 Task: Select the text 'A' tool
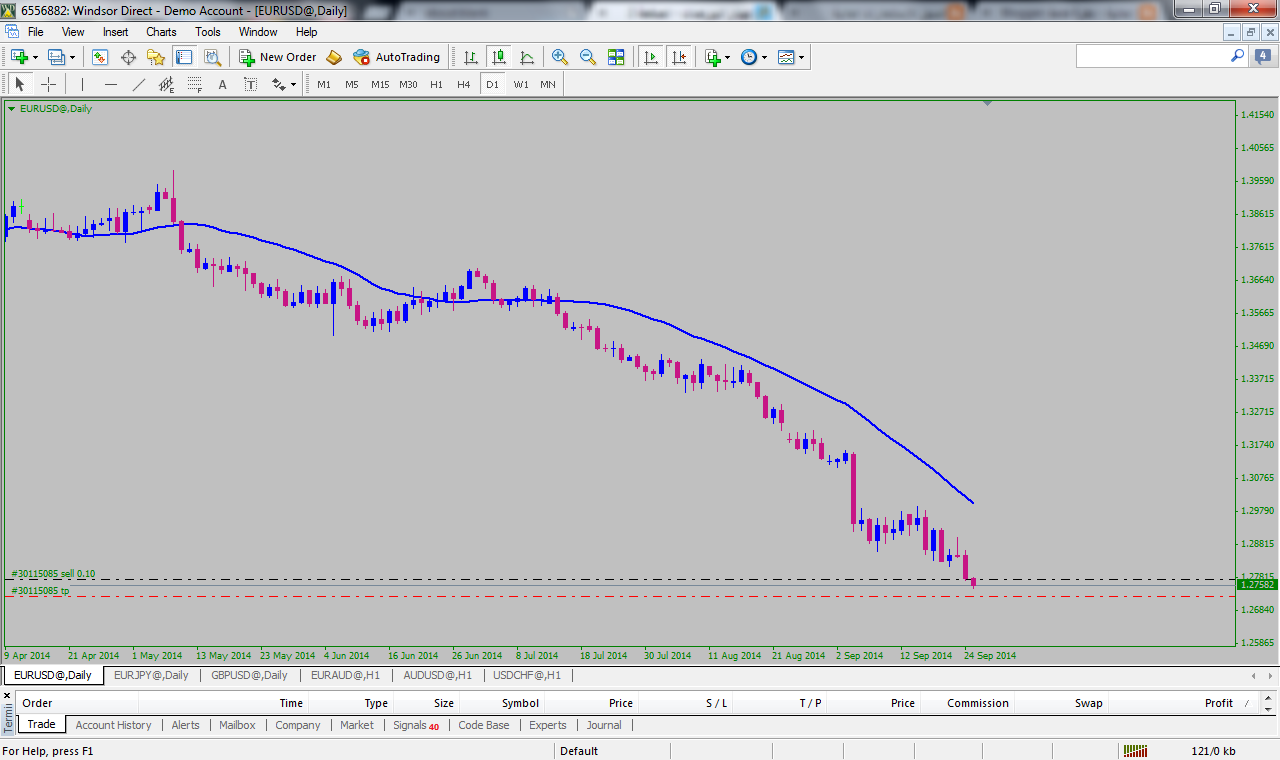[222, 84]
